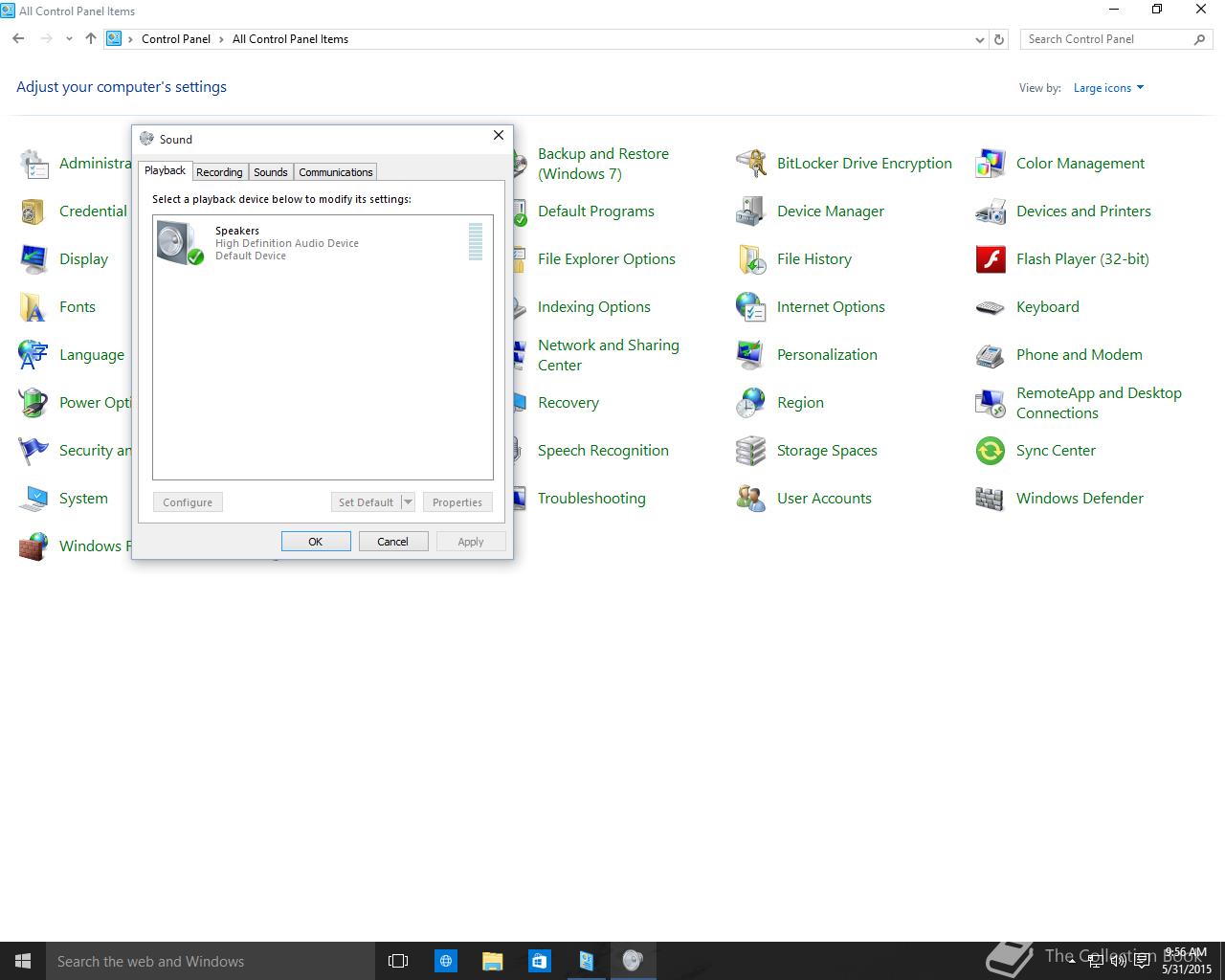Open the View by Large icons dropdown
Viewport: 1225px width, 980px height.
tap(1108, 88)
